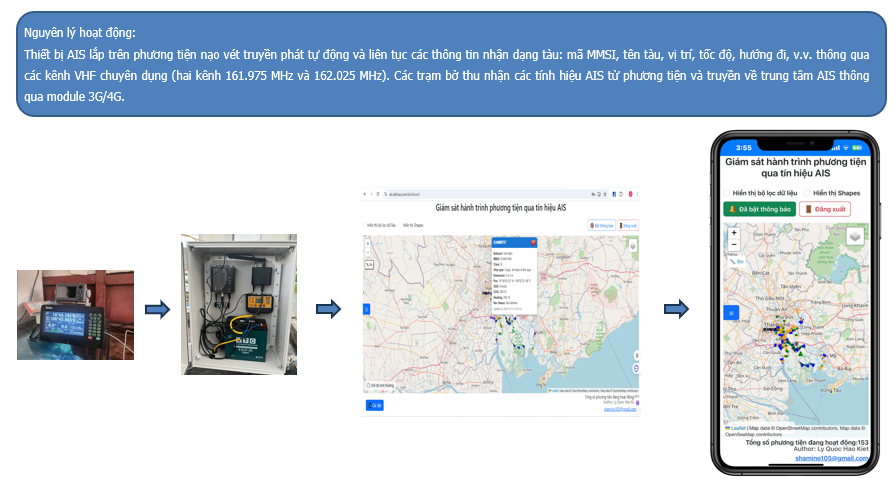Click the red profile icon in the browser toolbar
Screen dimensions: 896x482
[630, 194]
